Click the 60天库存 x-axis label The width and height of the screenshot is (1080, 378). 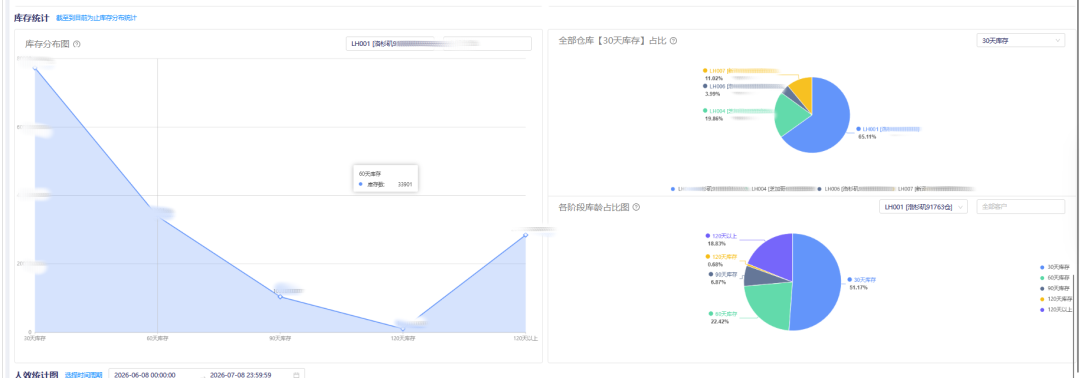[158, 338]
